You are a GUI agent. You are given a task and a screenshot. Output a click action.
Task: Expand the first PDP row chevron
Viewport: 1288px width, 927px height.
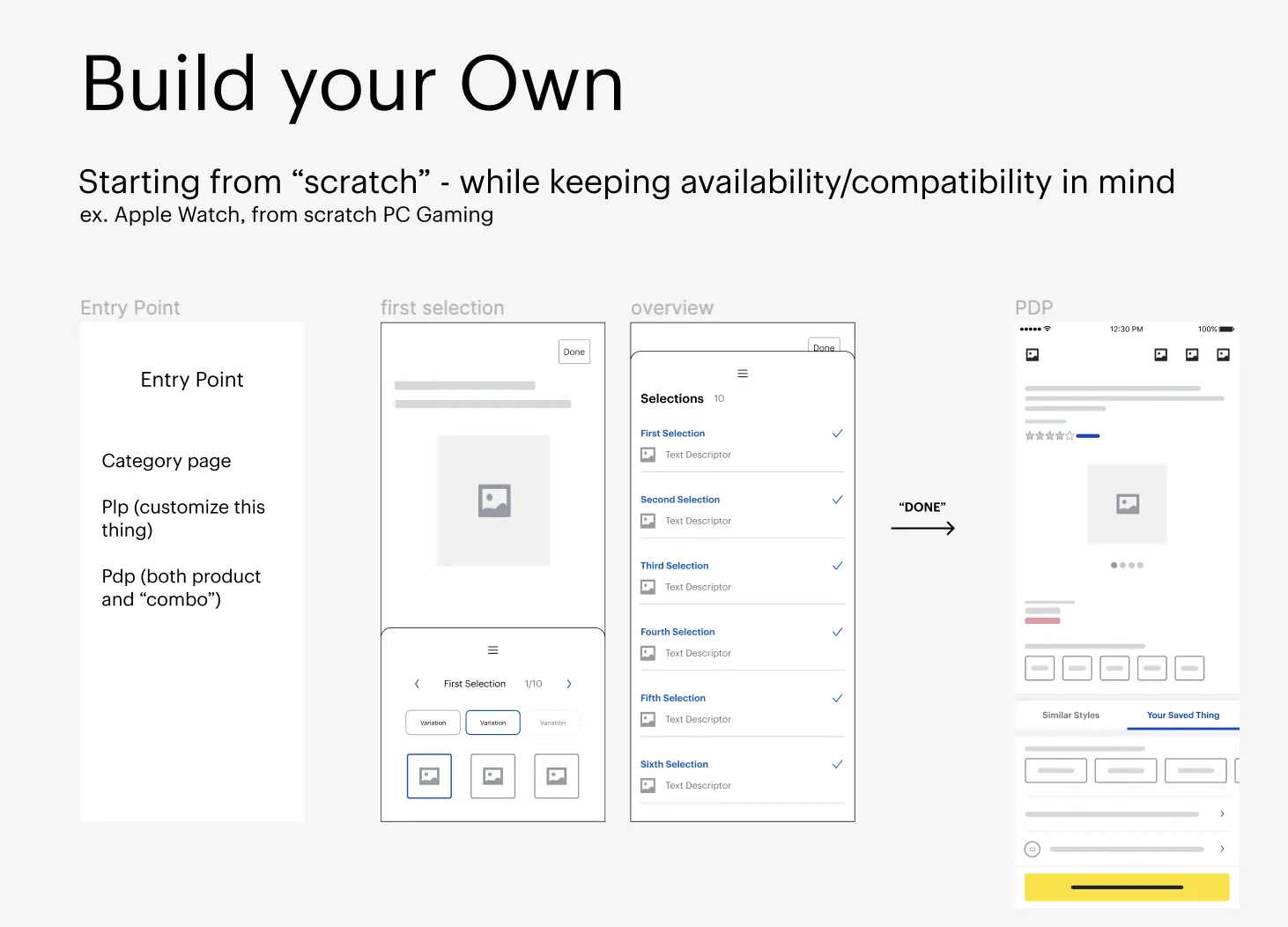[1222, 813]
